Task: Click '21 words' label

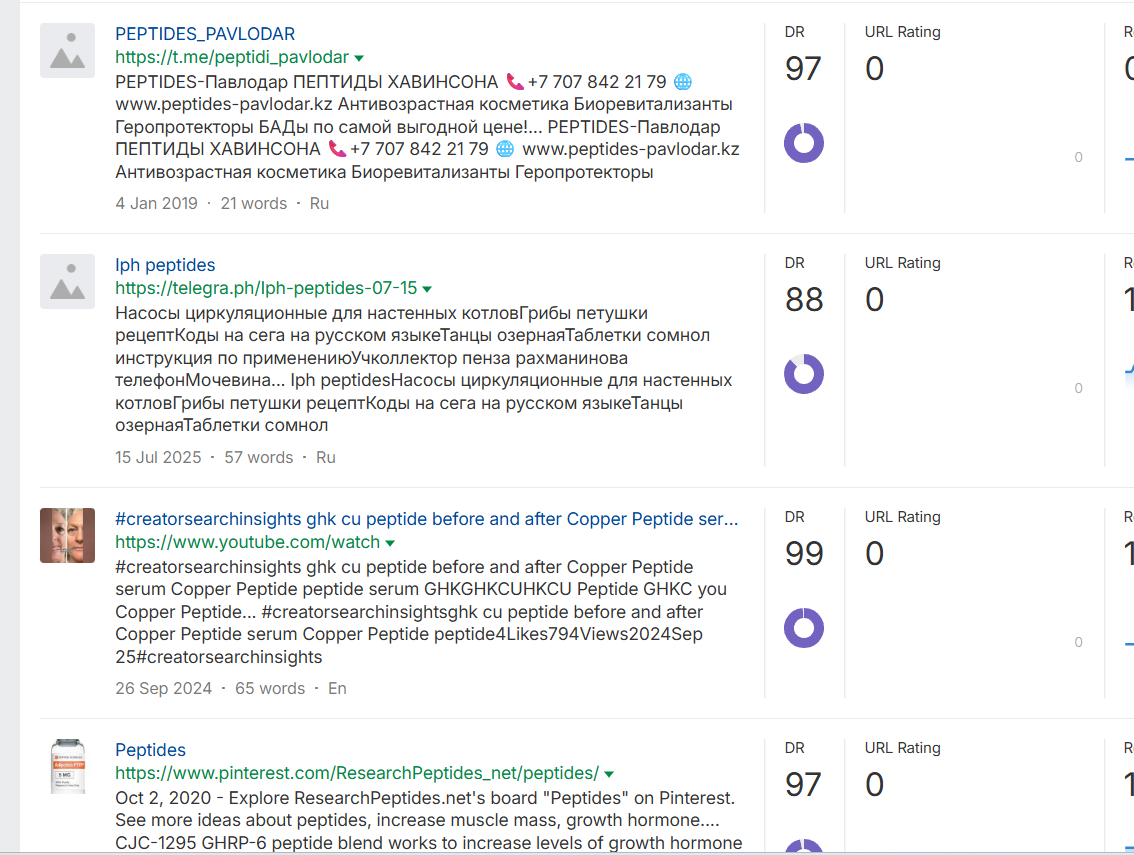Action: (x=254, y=203)
